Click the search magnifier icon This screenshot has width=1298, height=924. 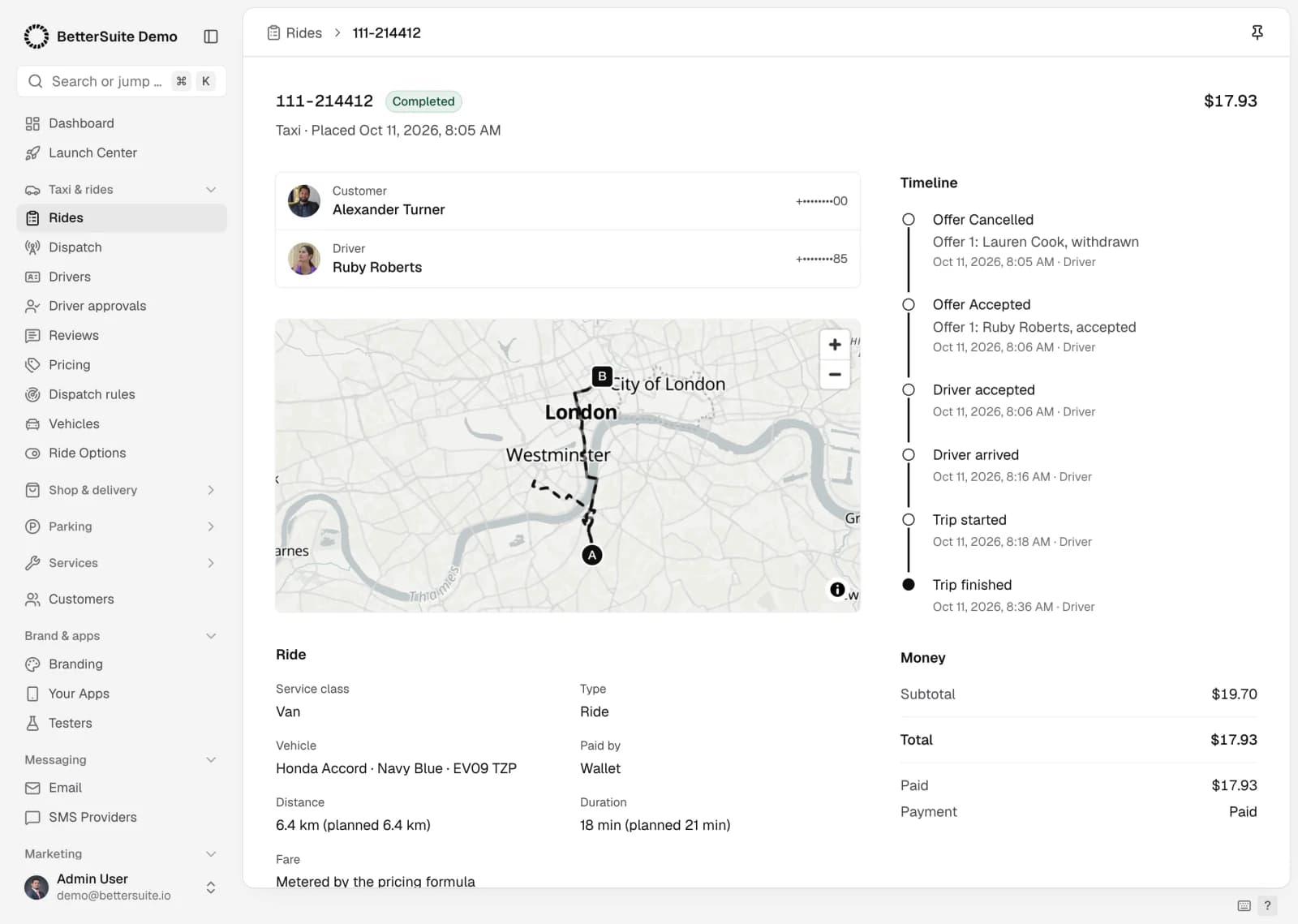(35, 81)
